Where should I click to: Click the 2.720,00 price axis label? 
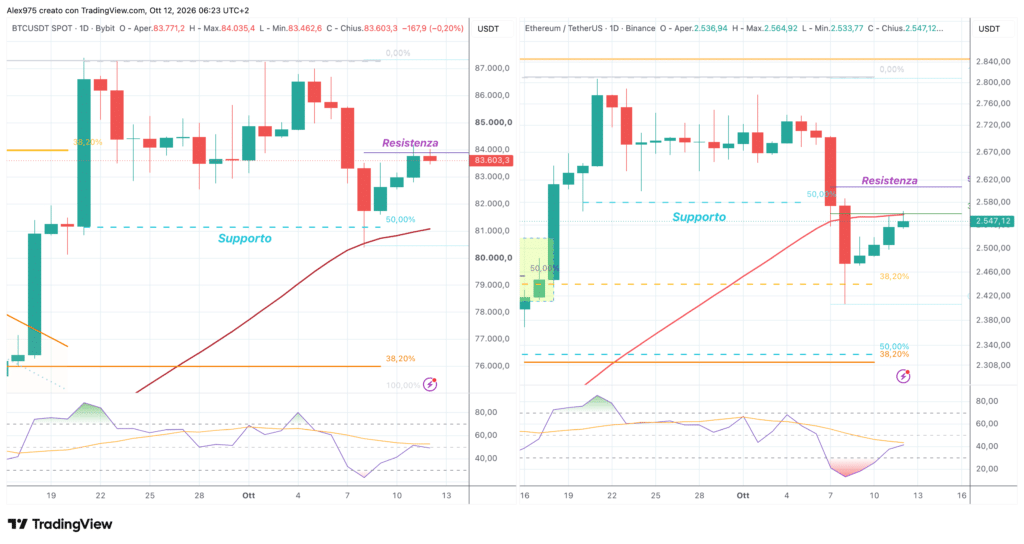993,125
